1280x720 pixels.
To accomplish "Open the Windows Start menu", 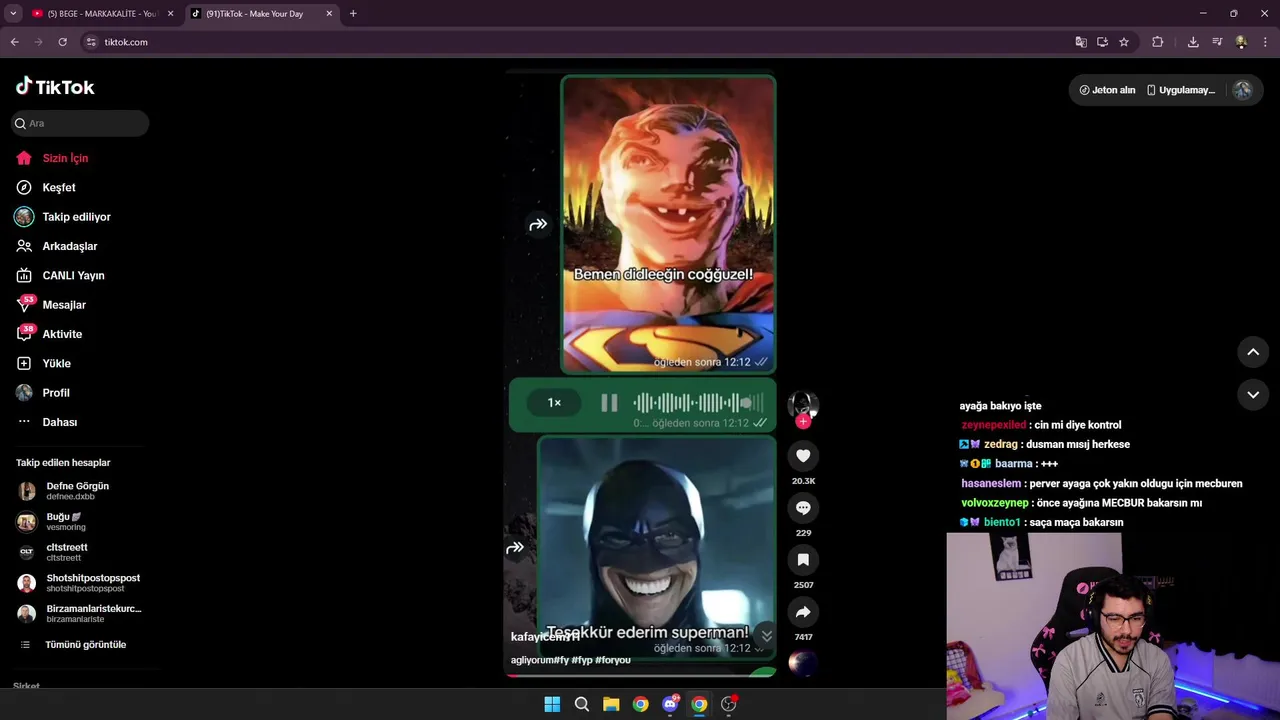I will (x=552, y=704).
